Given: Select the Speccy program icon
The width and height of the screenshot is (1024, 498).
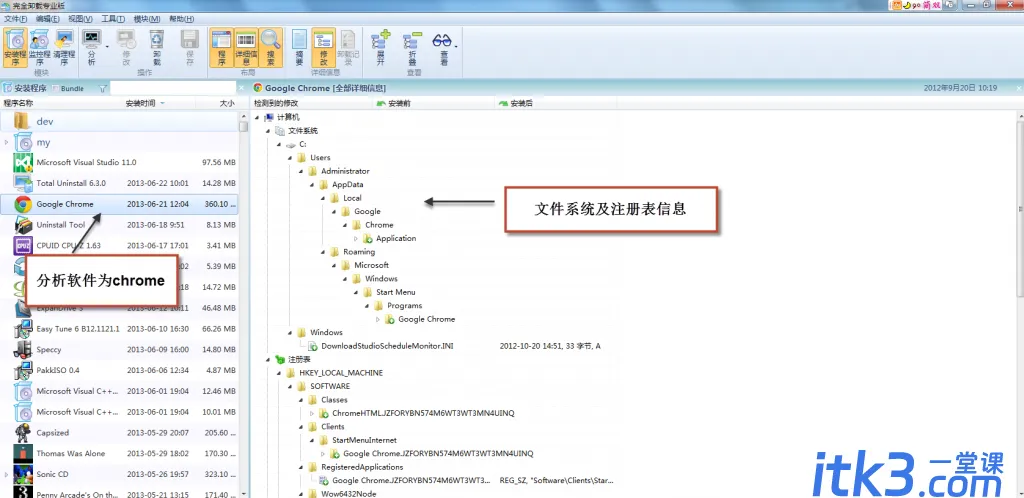Looking at the screenshot, I should pyautogui.click(x=23, y=349).
